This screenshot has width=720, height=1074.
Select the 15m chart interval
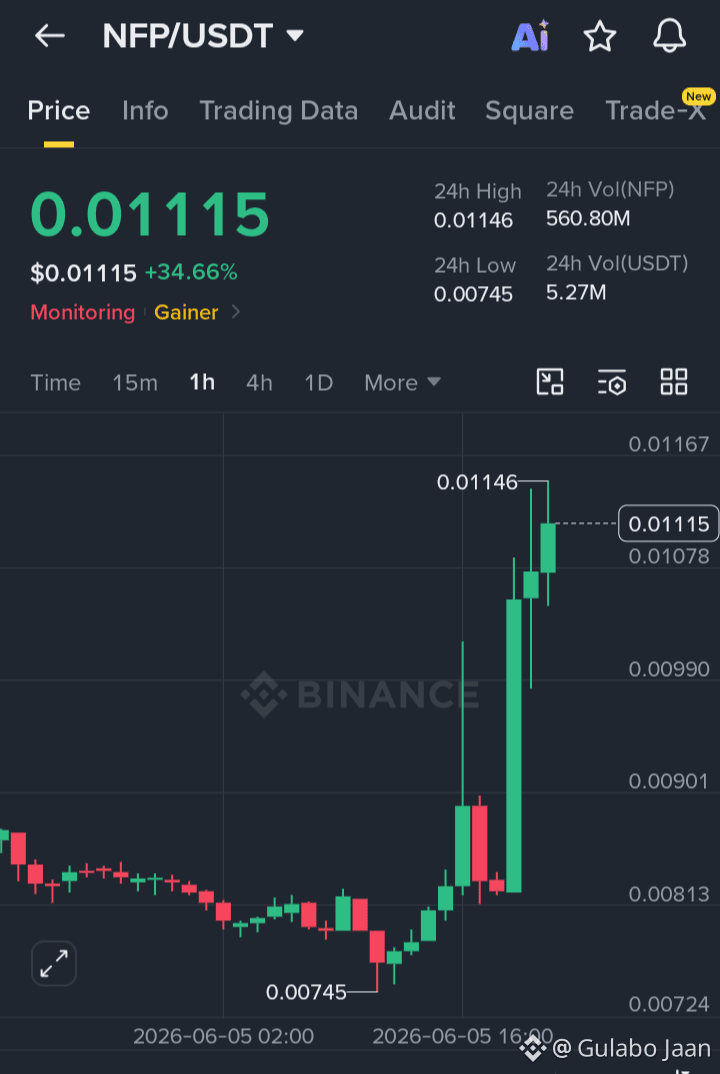click(135, 382)
